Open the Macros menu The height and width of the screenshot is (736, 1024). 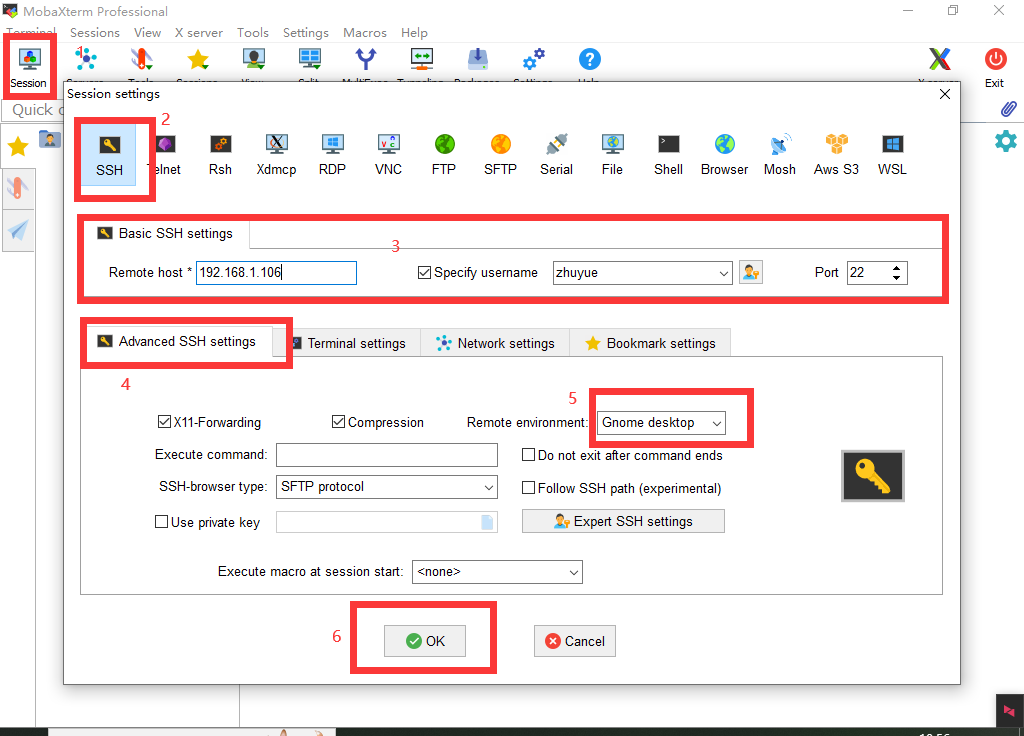pyautogui.click(x=365, y=33)
